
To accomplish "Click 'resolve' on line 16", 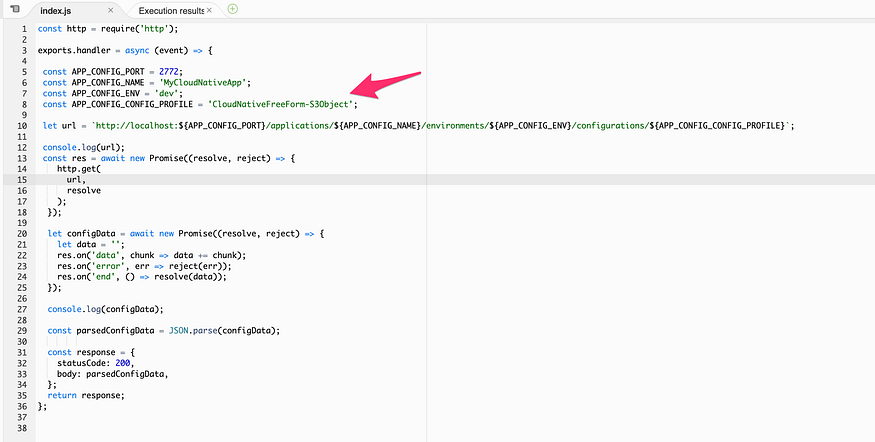I will click(84, 190).
